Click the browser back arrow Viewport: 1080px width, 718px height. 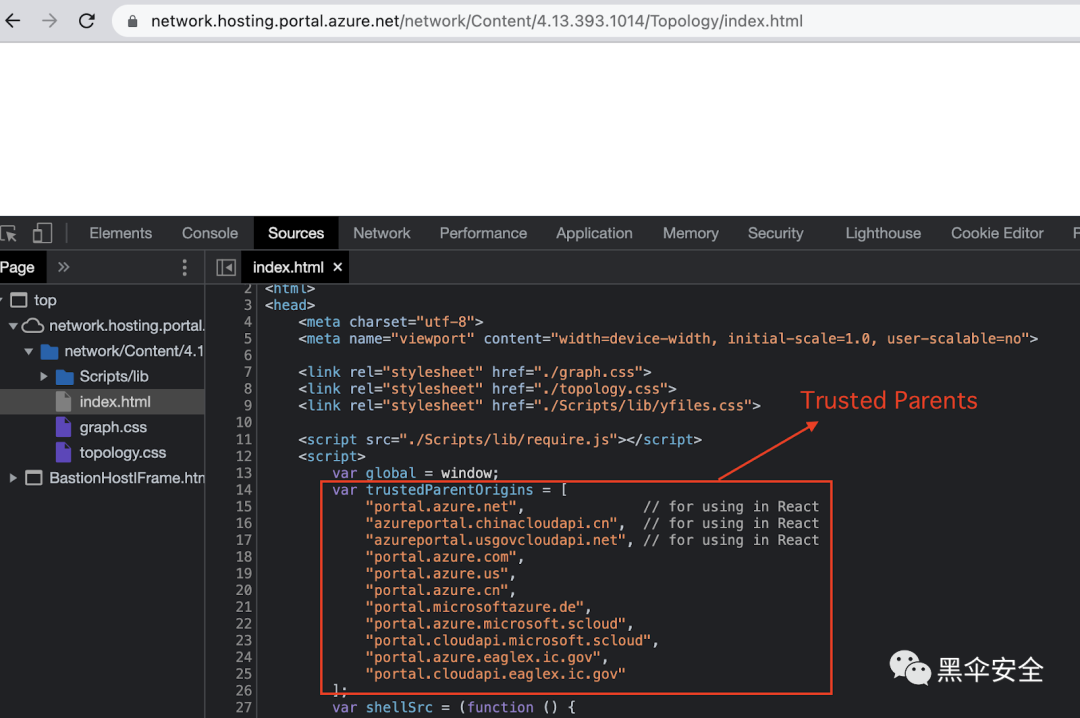(12, 21)
